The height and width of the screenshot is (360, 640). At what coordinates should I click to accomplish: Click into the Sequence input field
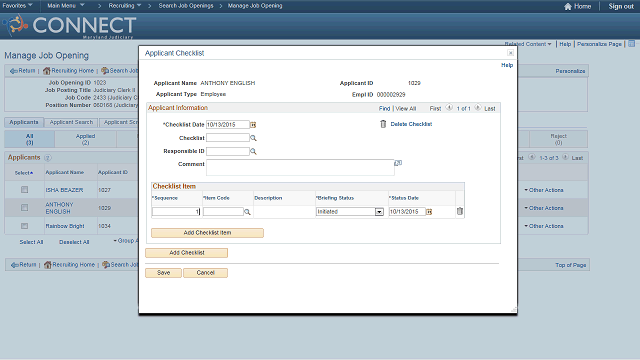[x=176, y=212]
